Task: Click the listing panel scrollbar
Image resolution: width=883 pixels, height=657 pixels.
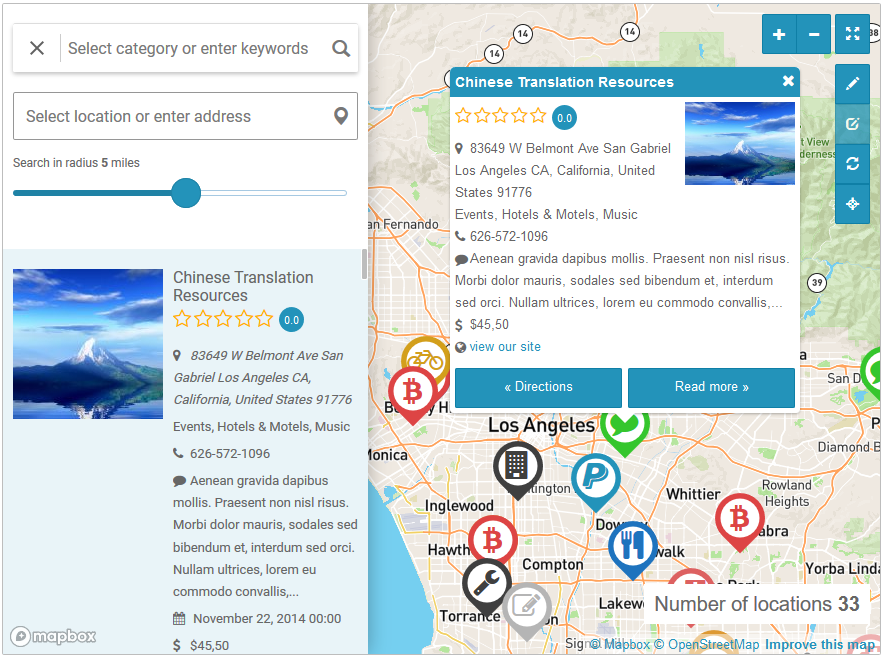Action: 364,263
